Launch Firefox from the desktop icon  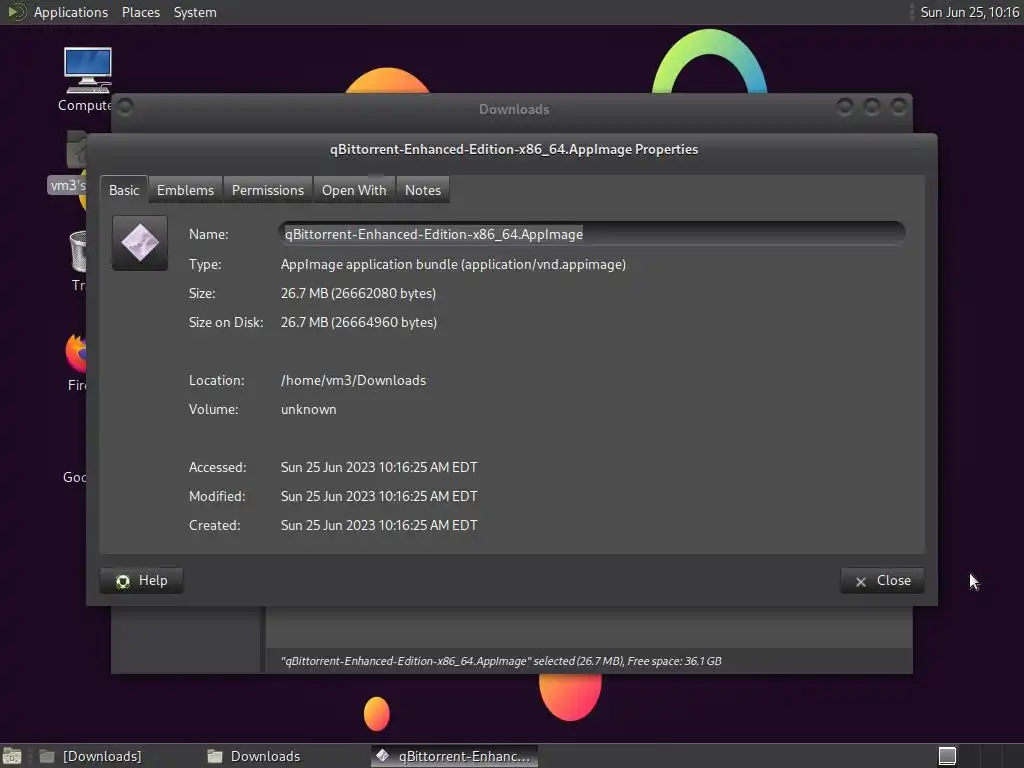coord(76,353)
